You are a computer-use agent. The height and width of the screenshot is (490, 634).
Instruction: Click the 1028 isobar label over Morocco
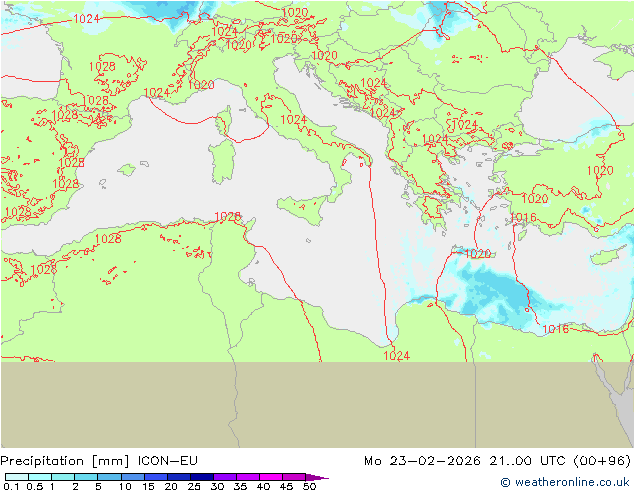click(x=43, y=269)
